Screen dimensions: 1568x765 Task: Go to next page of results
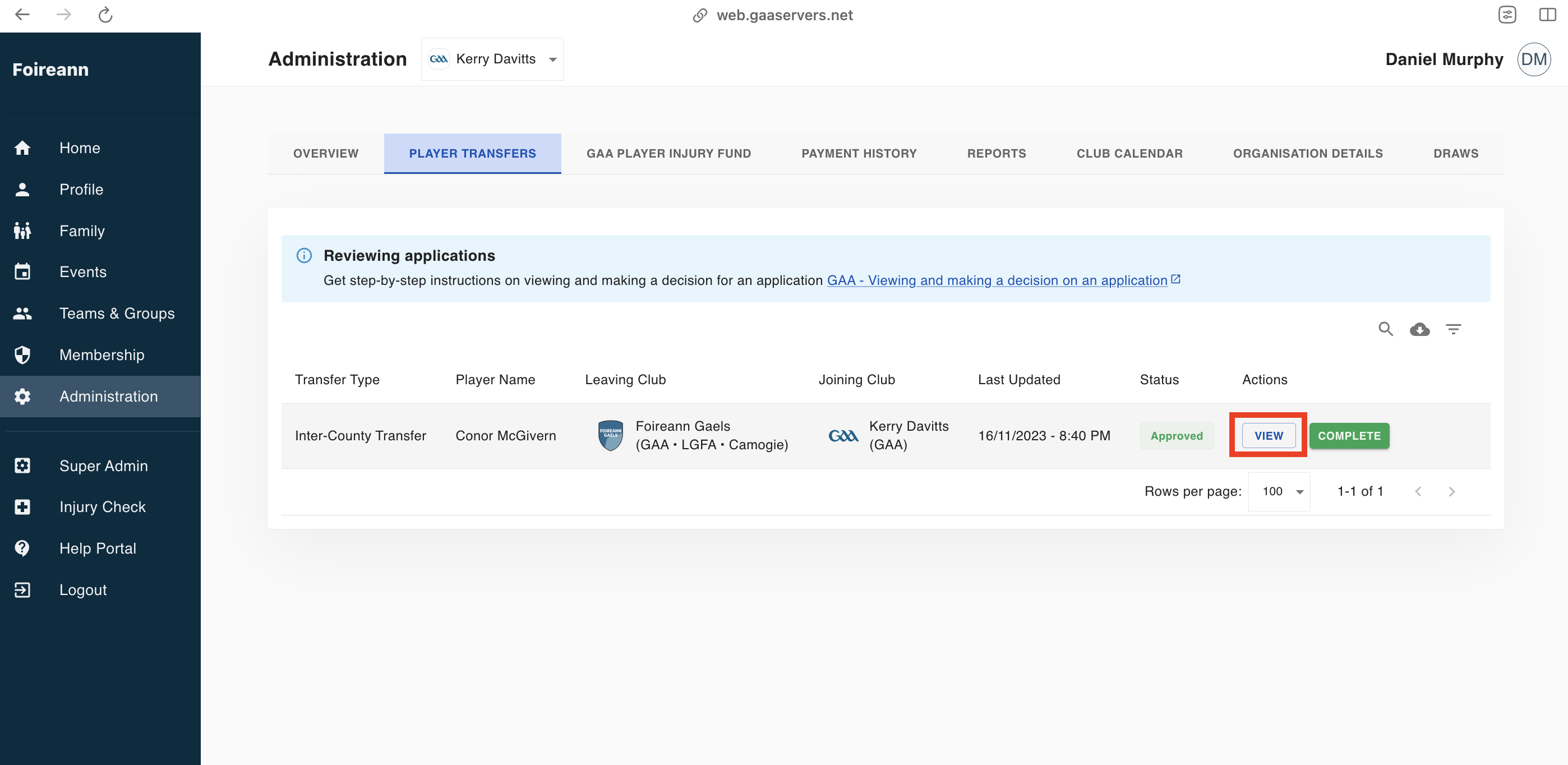[x=1452, y=492]
